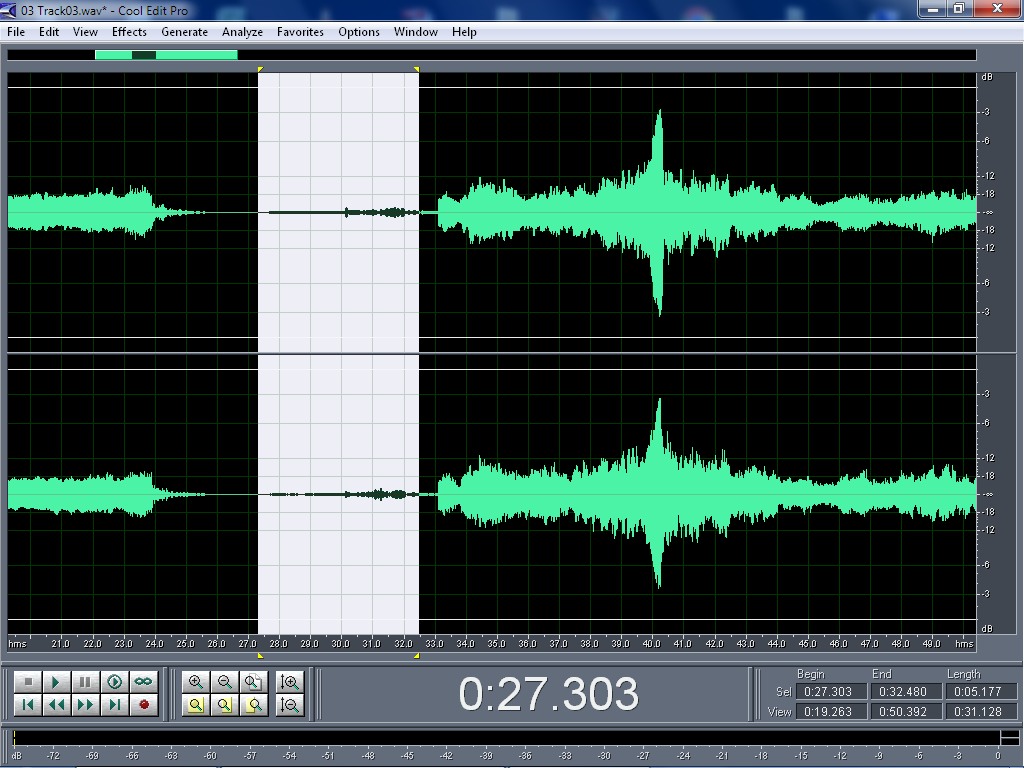Click the View End field 0:50.392

[x=906, y=711]
